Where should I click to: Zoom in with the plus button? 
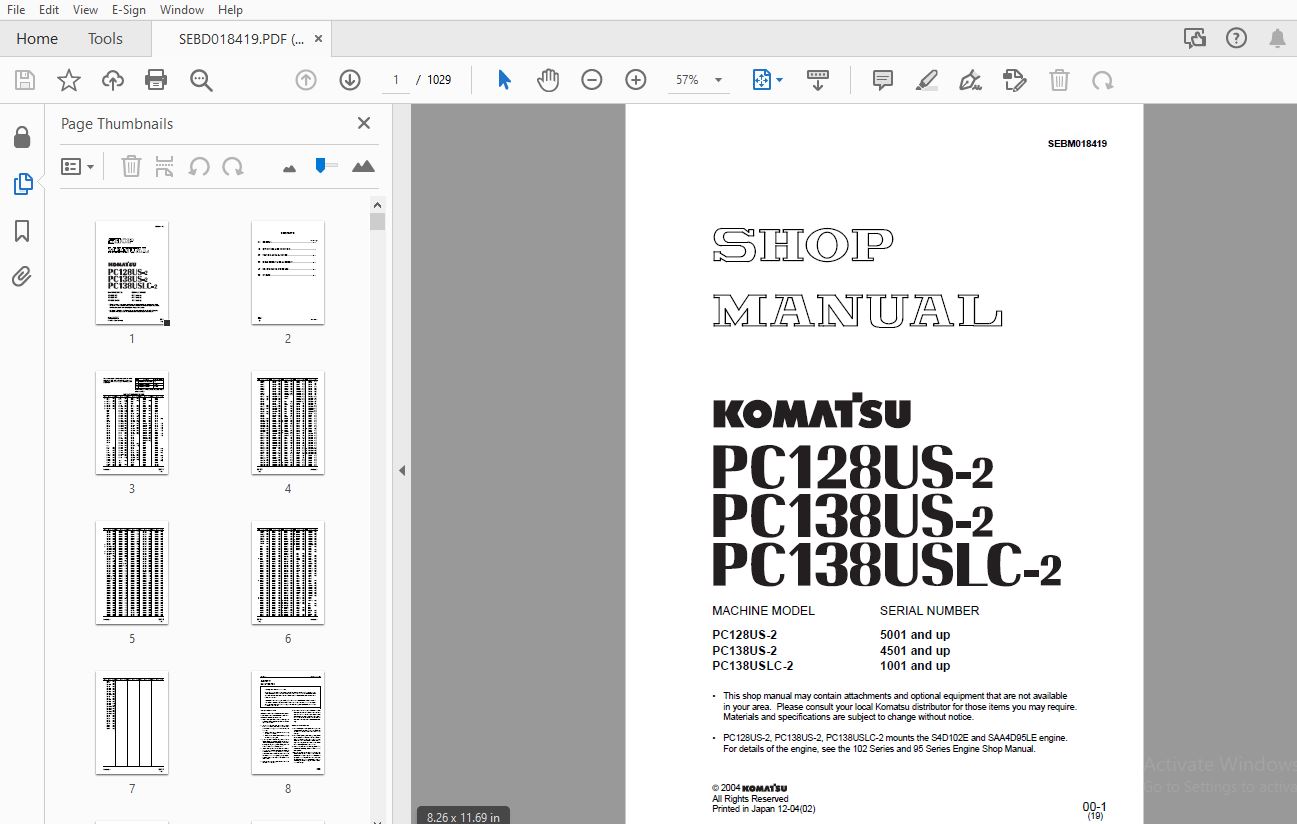[636, 80]
